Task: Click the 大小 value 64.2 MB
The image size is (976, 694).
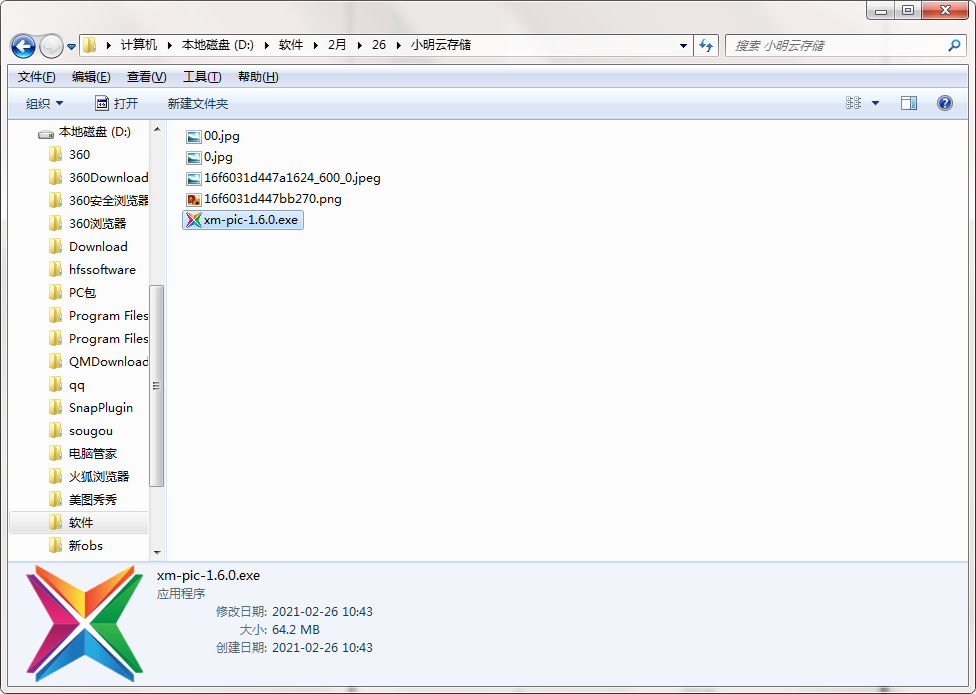Action: (x=296, y=630)
